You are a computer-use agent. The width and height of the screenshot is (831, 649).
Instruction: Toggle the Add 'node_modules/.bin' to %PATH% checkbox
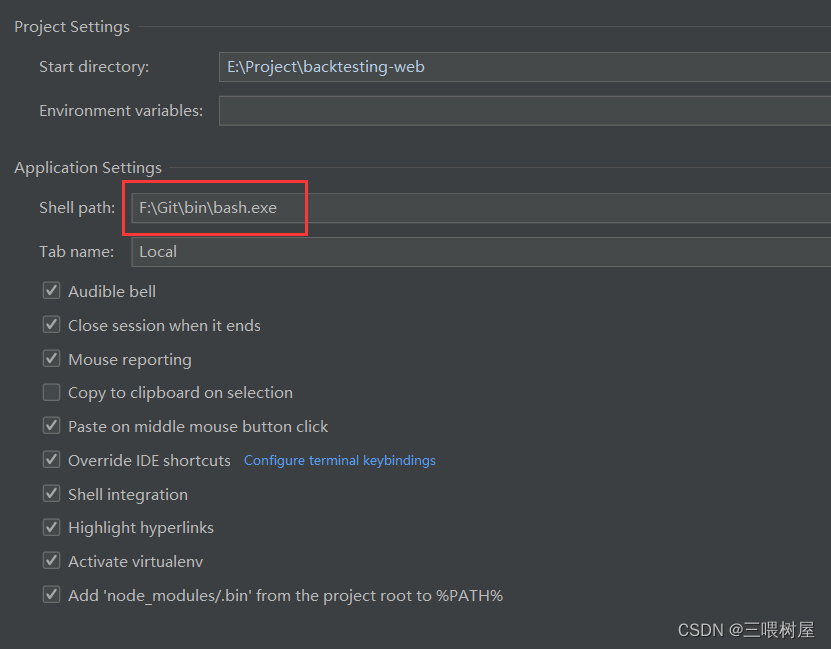pyautogui.click(x=51, y=595)
